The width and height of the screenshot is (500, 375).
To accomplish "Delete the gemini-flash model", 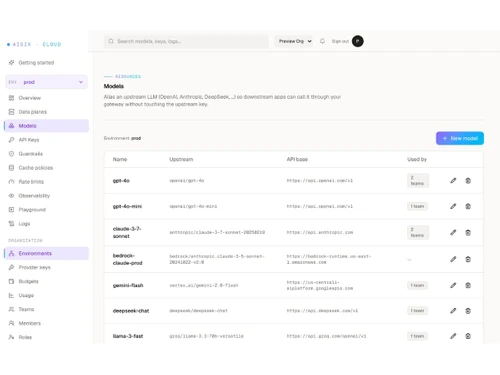I will [468, 285].
